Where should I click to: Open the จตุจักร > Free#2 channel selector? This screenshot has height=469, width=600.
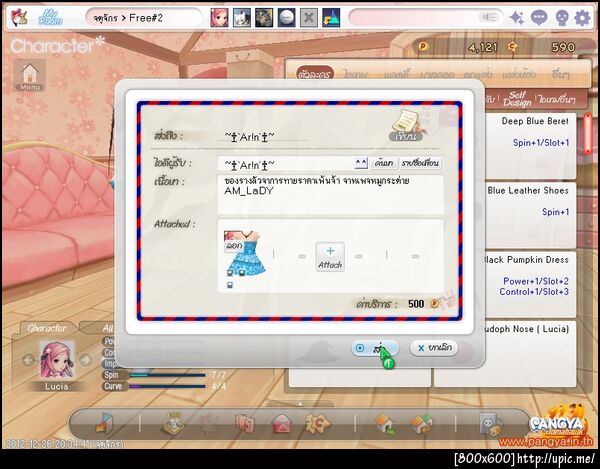(x=143, y=18)
